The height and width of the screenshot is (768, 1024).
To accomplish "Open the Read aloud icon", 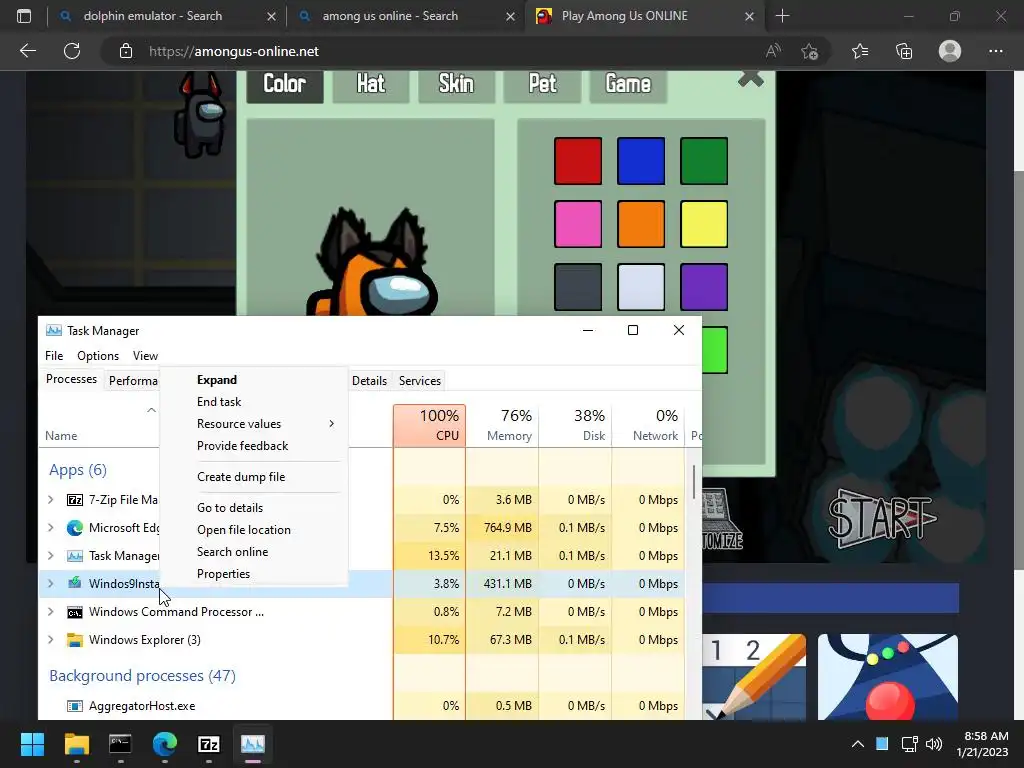I will coord(773,51).
